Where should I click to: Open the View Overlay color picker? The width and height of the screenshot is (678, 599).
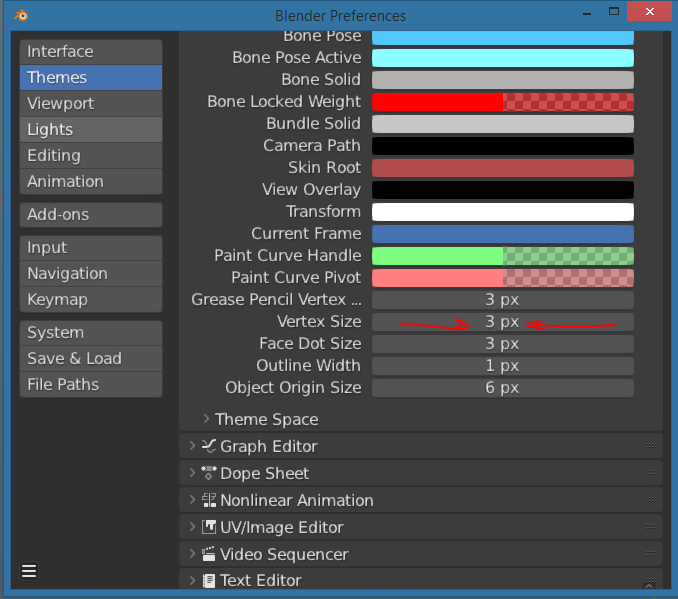click(x=503, y=190)
